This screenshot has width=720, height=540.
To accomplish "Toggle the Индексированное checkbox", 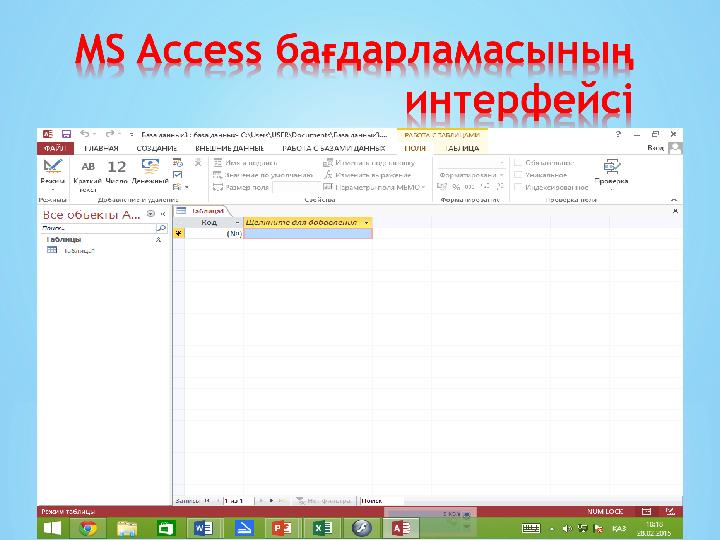I will pos(518,187).
